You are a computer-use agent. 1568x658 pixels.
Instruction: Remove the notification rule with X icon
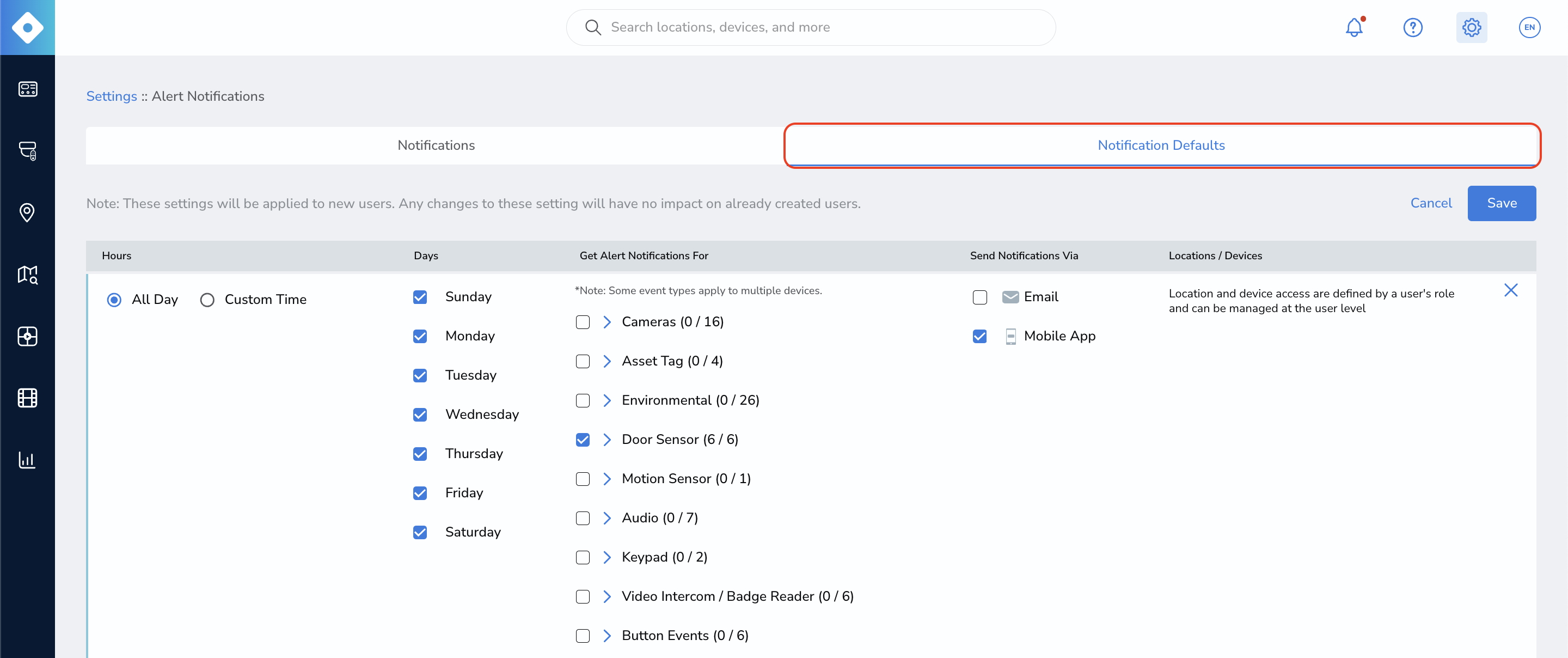pos(1511,290)
